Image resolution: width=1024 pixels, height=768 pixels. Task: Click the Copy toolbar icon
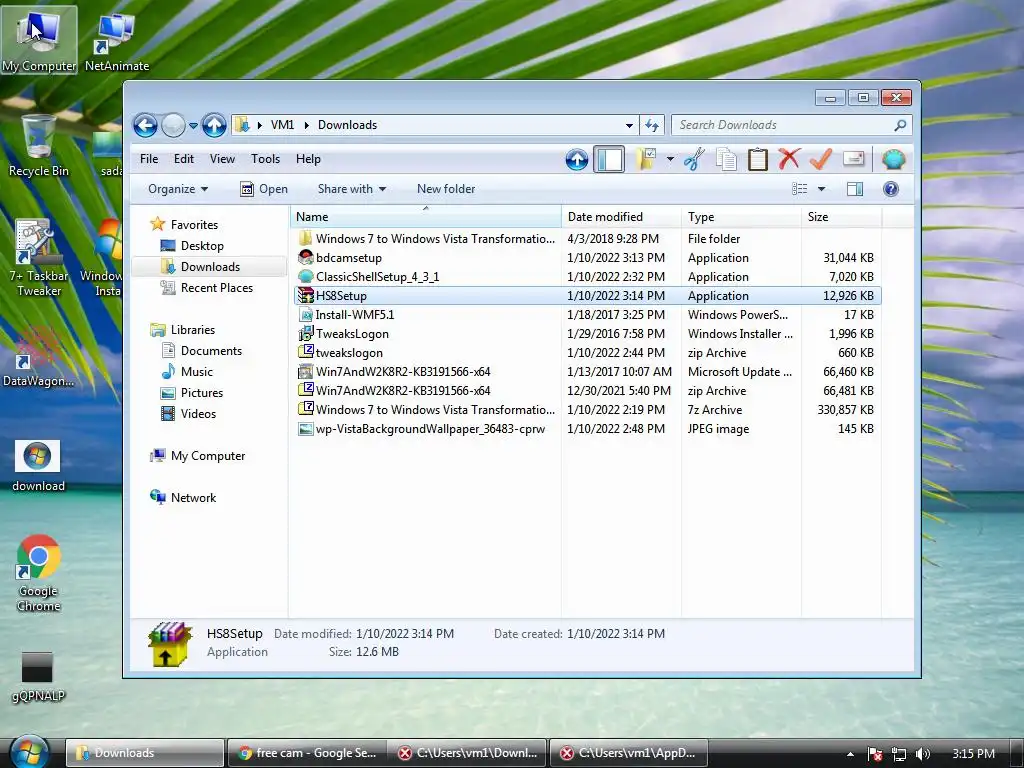(x=726, y=159)
